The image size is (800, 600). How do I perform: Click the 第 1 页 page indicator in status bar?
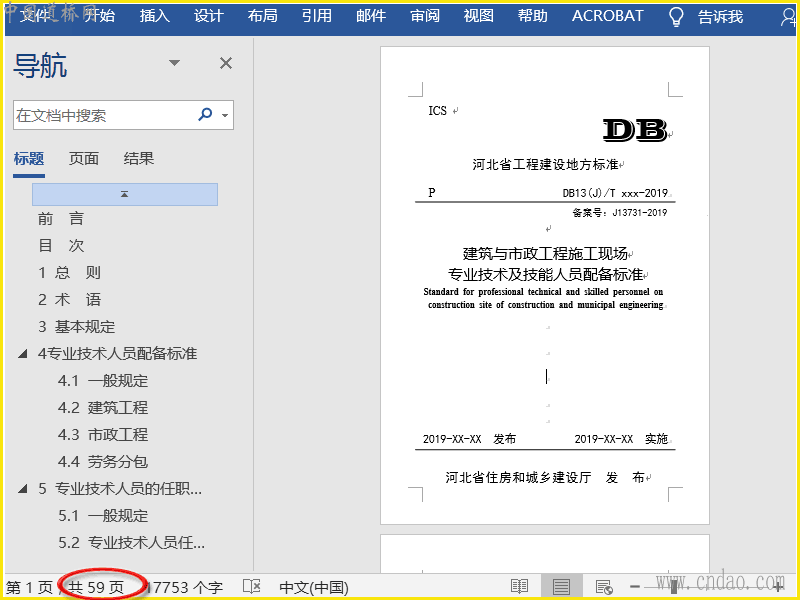(x=29, y=587)
